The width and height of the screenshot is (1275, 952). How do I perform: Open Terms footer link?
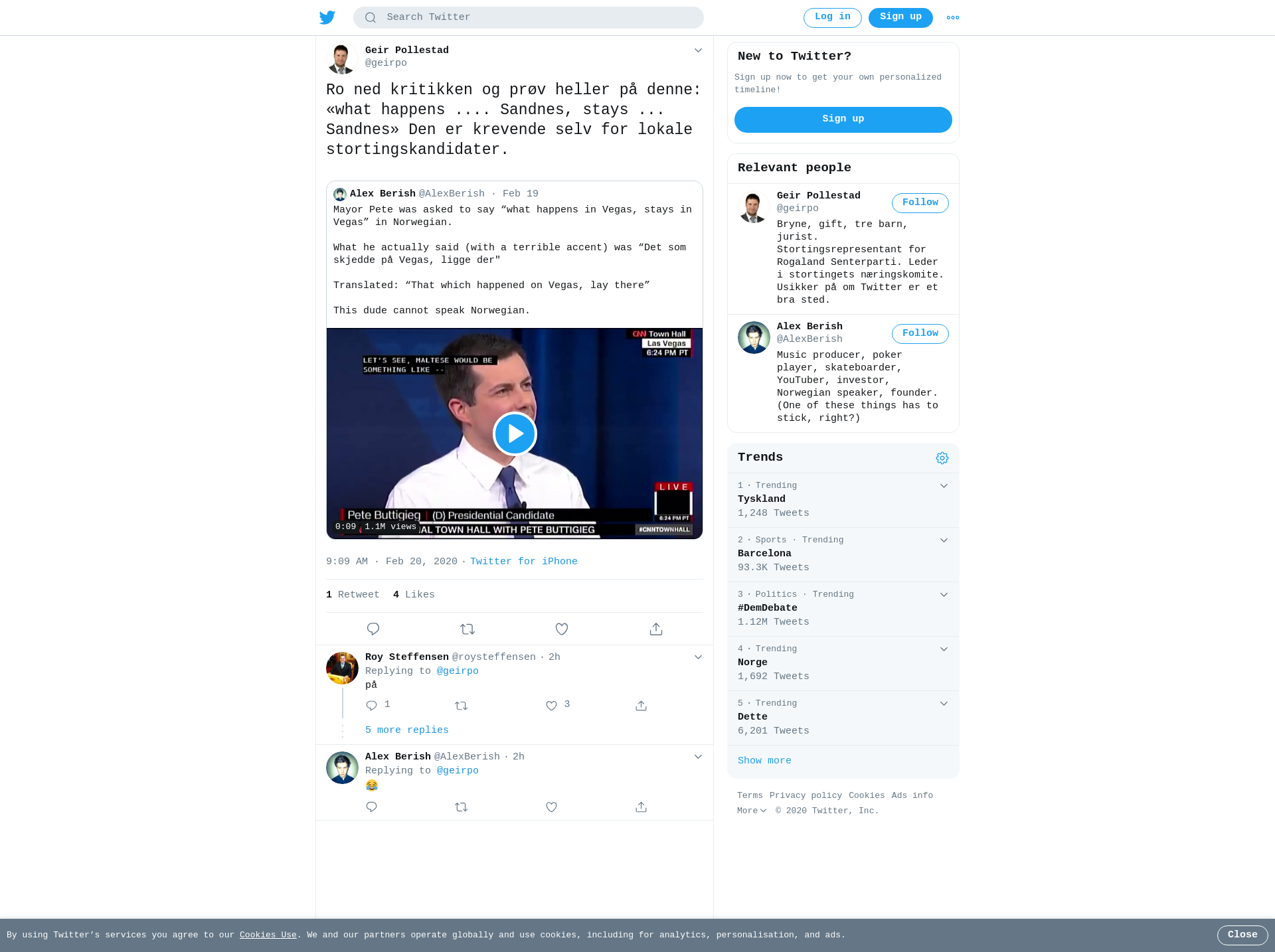point(750,795)
